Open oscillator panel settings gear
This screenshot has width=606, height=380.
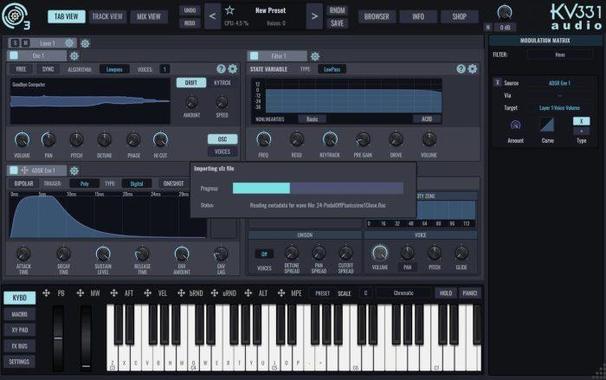click(233, 69)
